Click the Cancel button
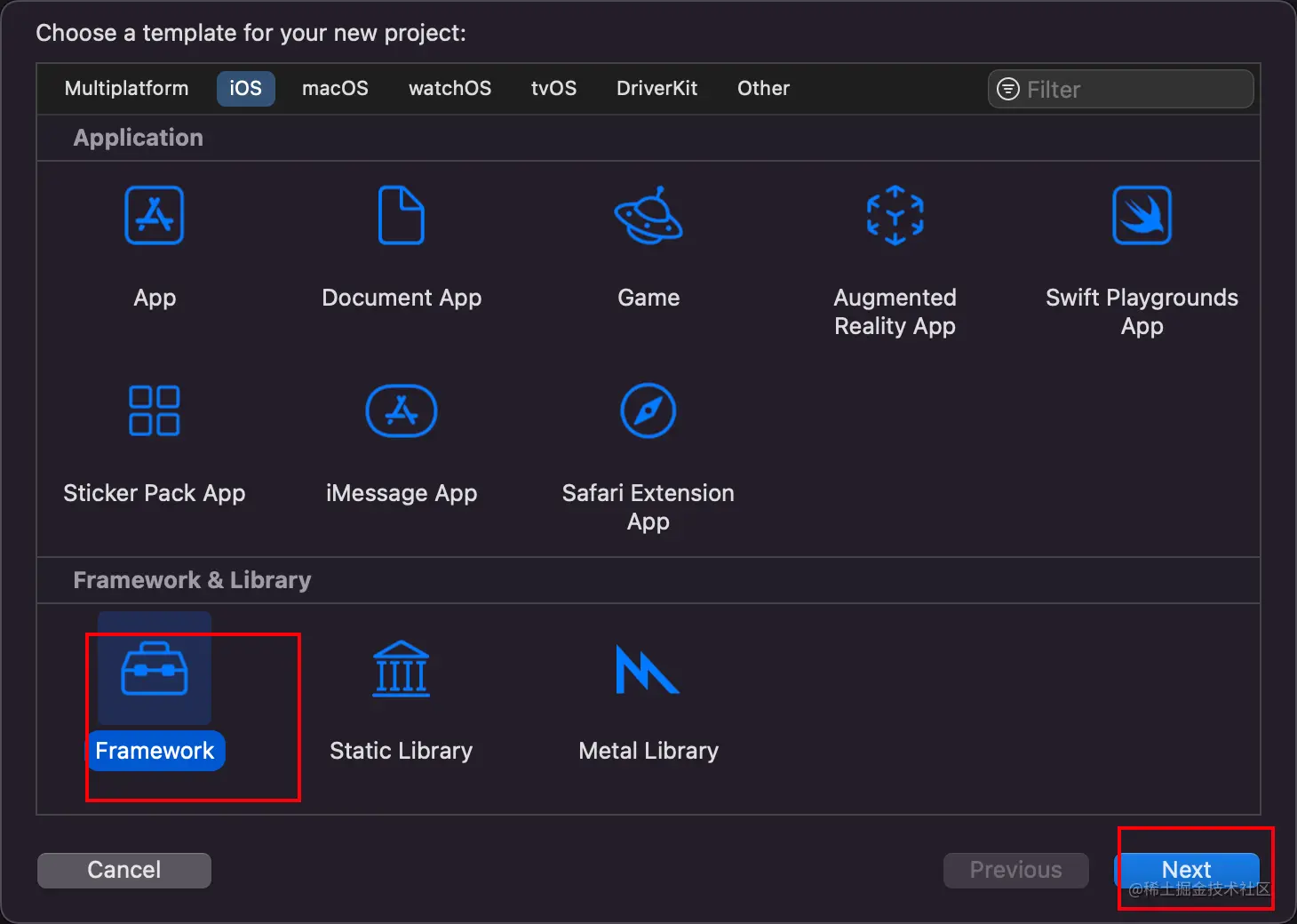The width and height of the screenshot is (1297, 924). (x=124, y=870)
